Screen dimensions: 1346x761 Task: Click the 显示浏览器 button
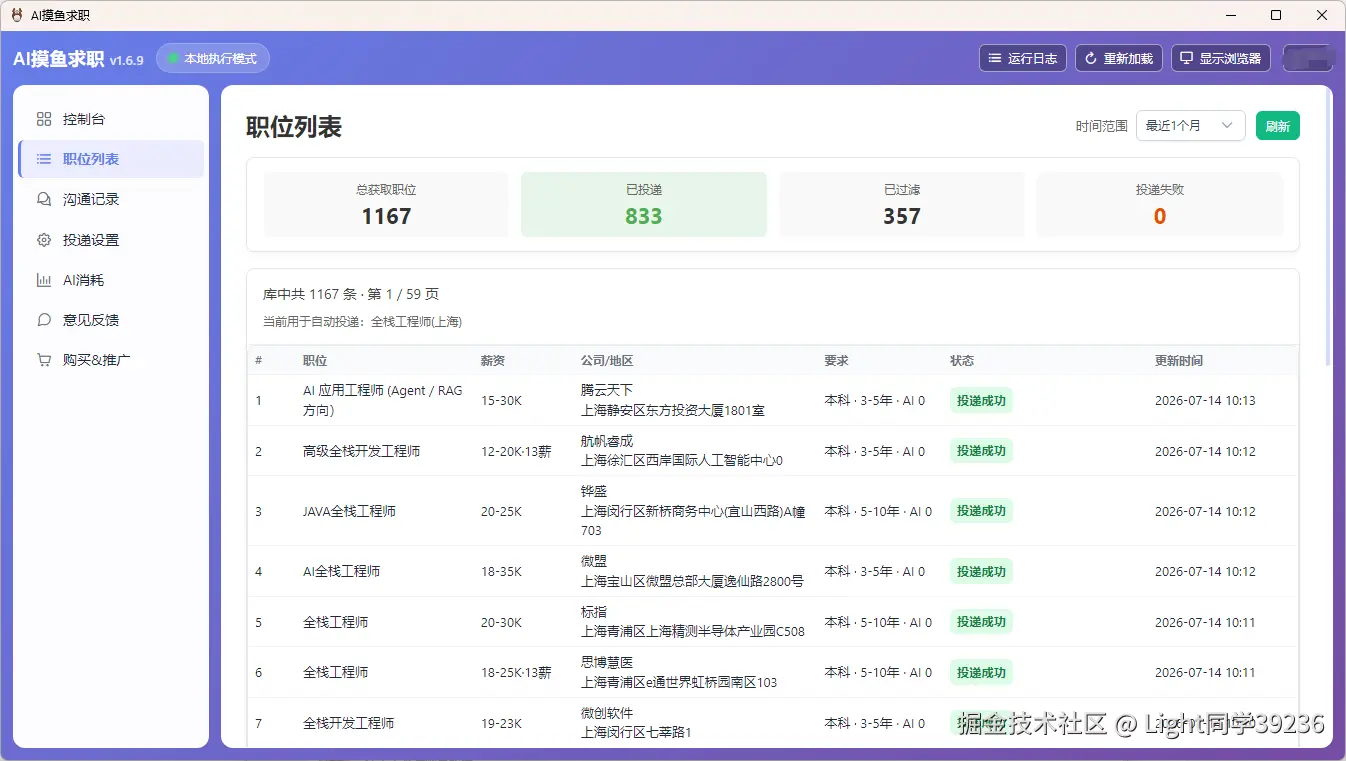point(1221,58)
